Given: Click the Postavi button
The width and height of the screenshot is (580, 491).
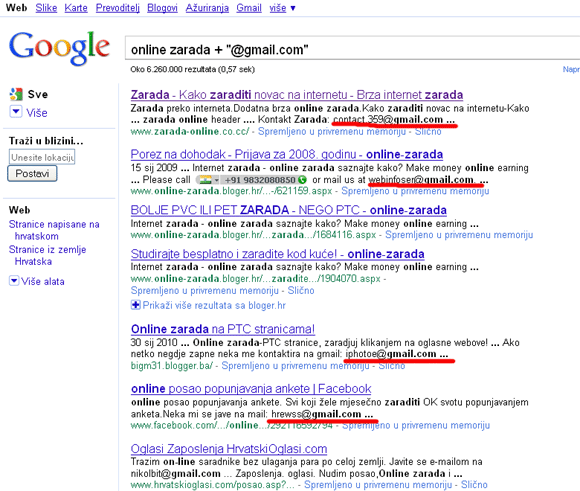Looking at the screenshot, I should pyautogui.click(x=32, y=174).
